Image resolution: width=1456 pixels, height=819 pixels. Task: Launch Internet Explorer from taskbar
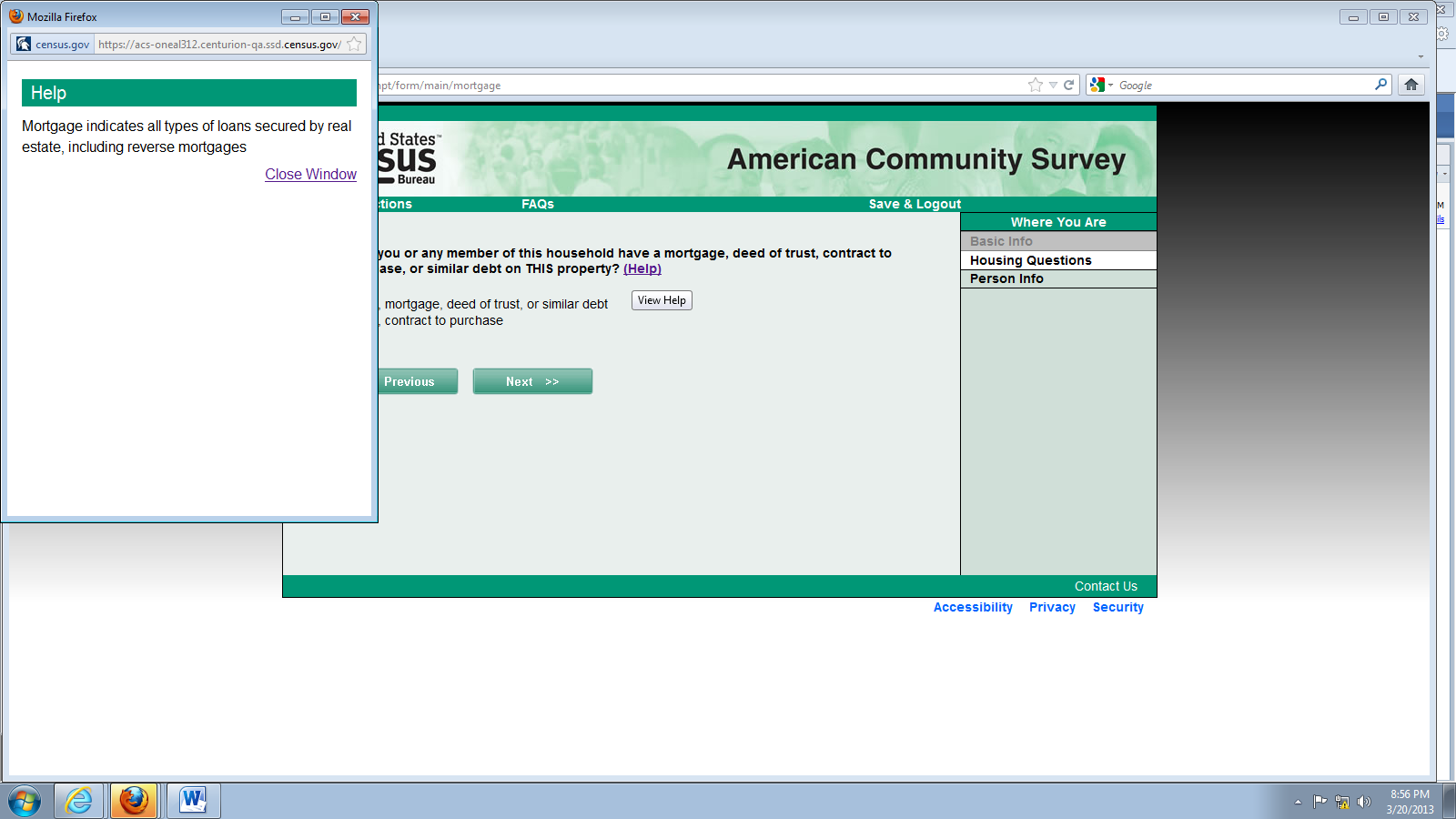(79, 801)
